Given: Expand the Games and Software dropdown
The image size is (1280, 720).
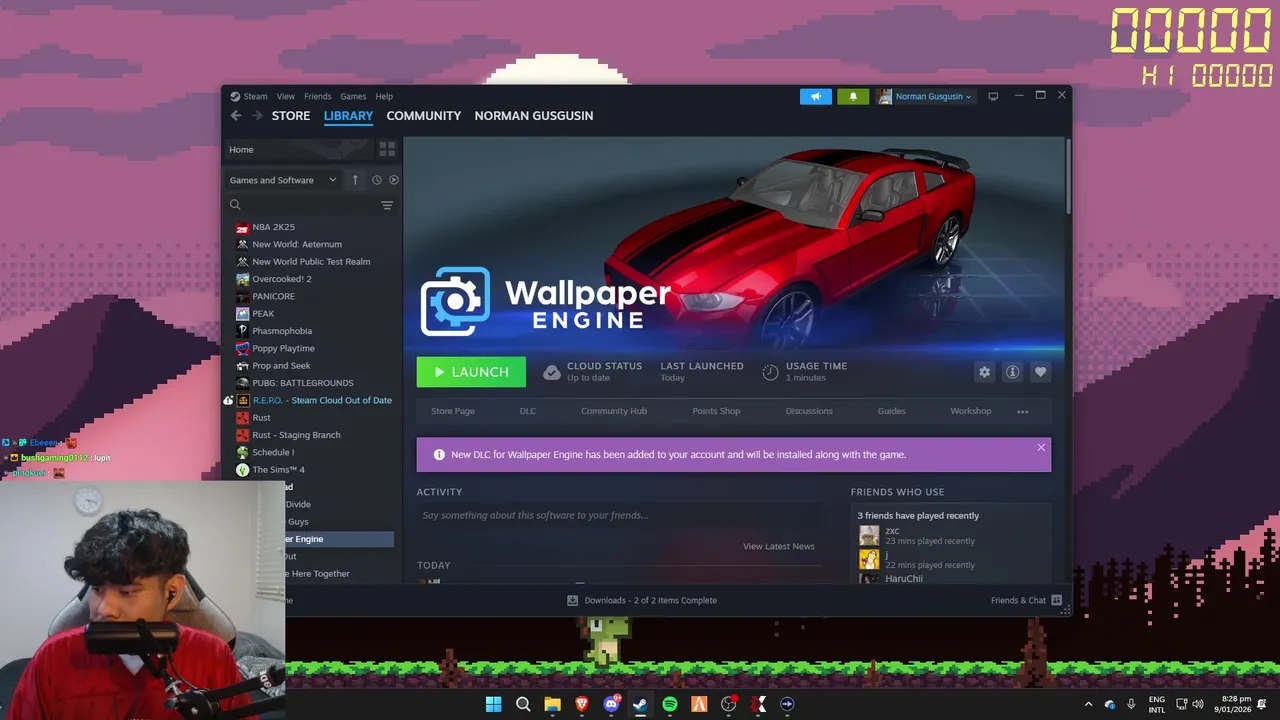Looking at the screenshot, I should coord(283,180).
